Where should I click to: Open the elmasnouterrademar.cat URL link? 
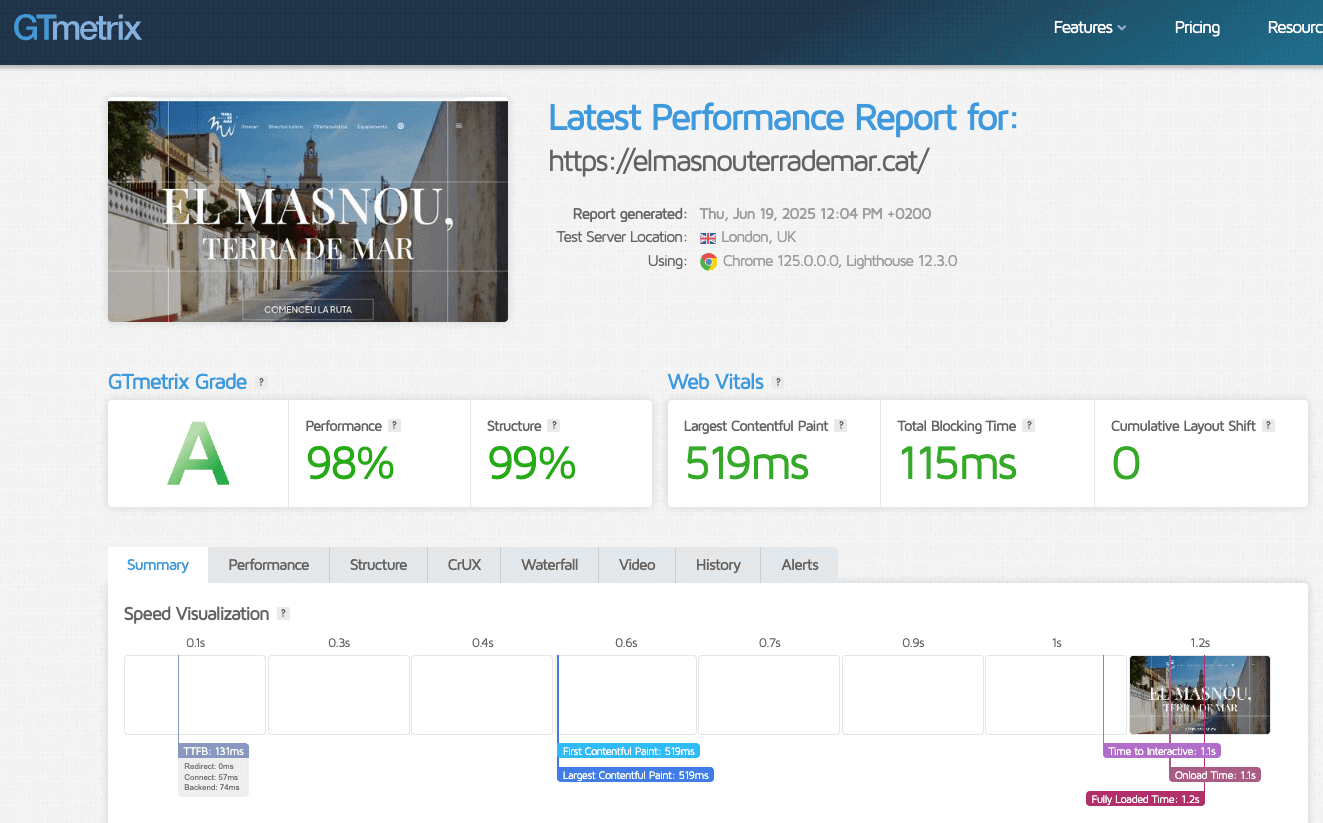740,160
